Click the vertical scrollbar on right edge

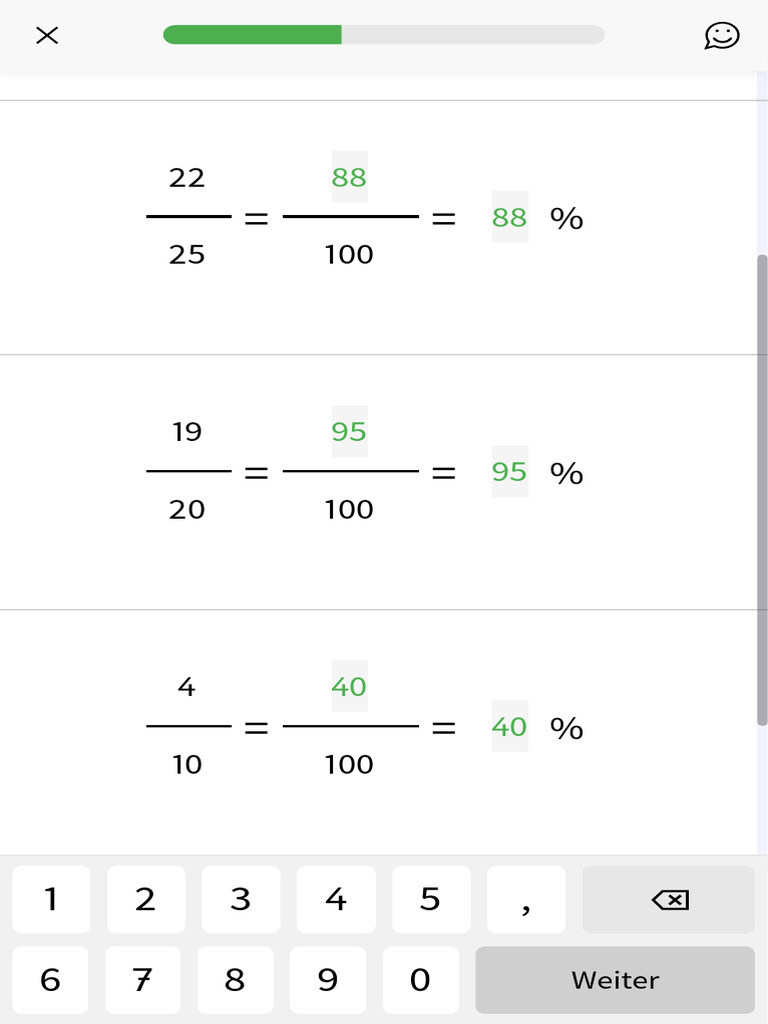[x=761, y=490]
